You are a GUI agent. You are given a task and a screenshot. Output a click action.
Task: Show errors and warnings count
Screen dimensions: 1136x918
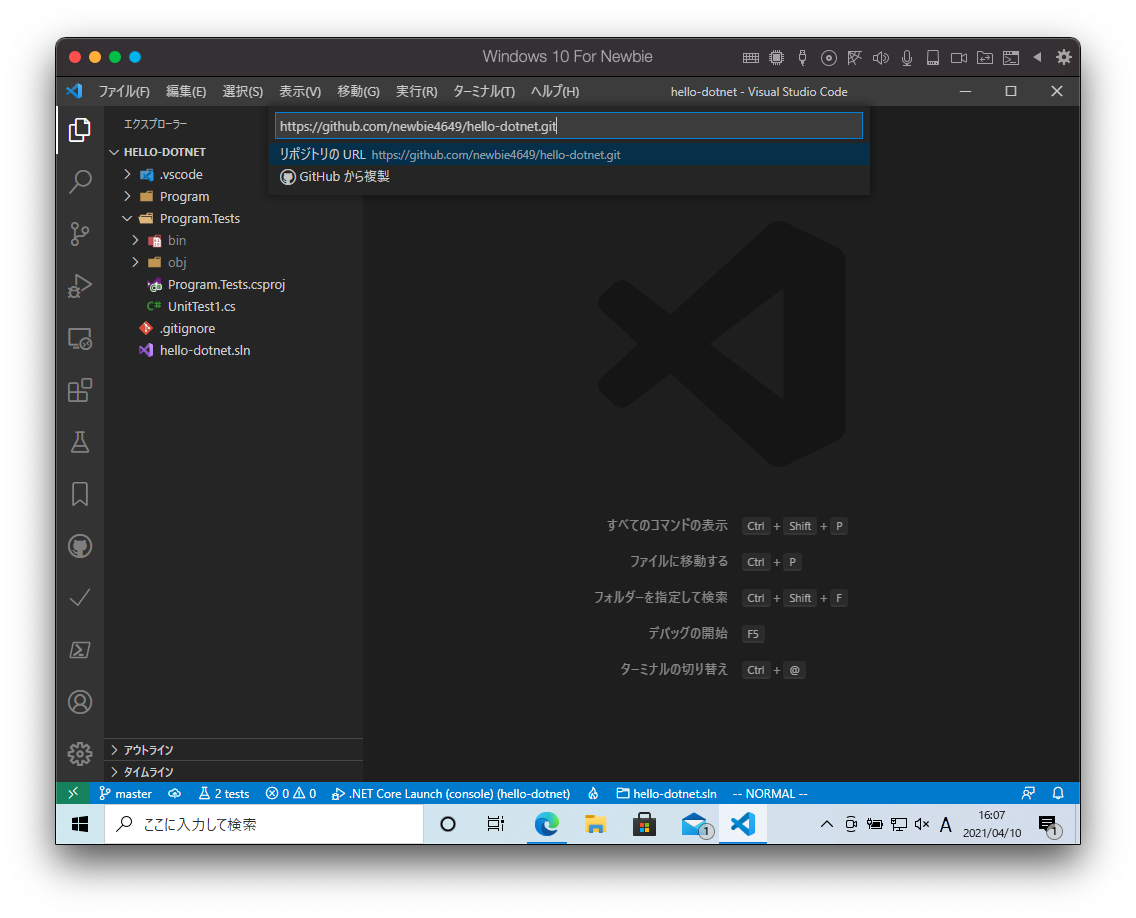coord(291,793)
